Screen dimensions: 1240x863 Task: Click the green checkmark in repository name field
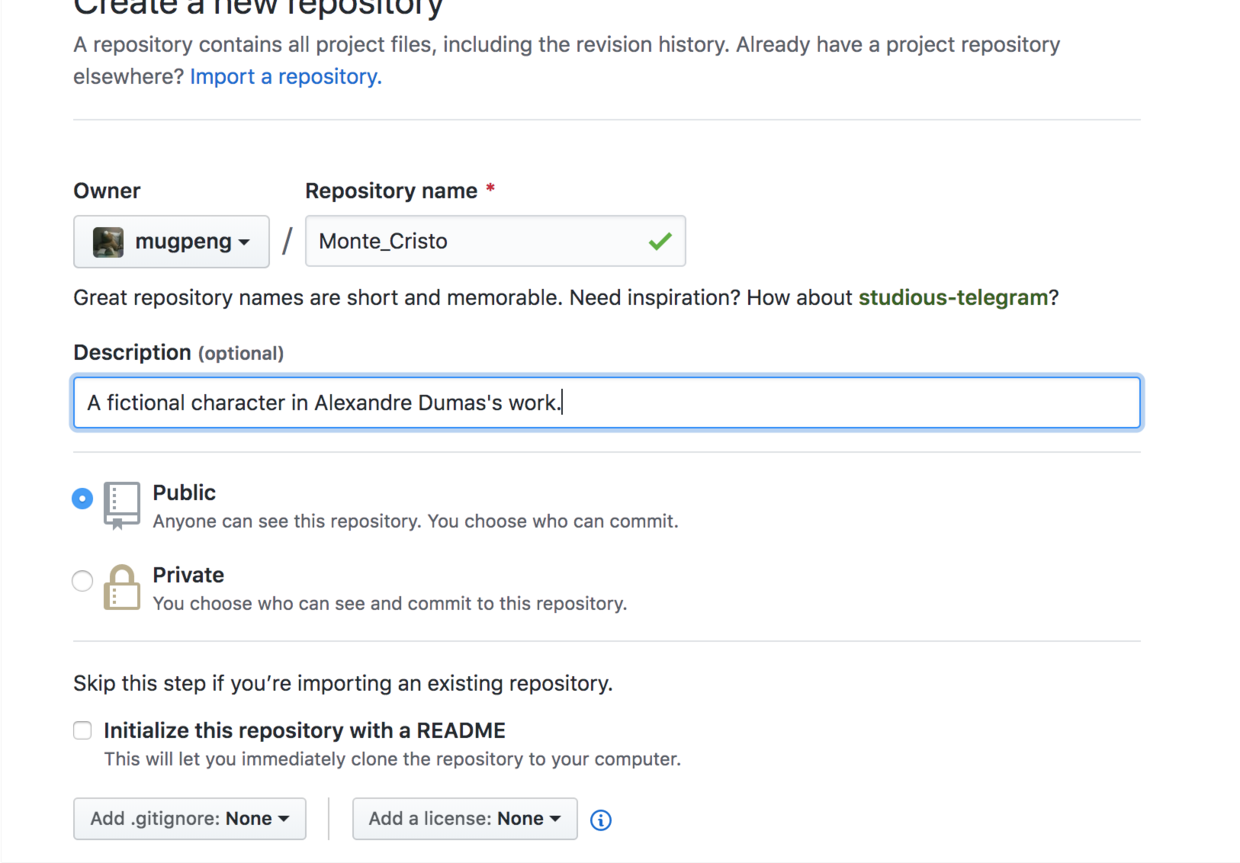click(659, 242)
